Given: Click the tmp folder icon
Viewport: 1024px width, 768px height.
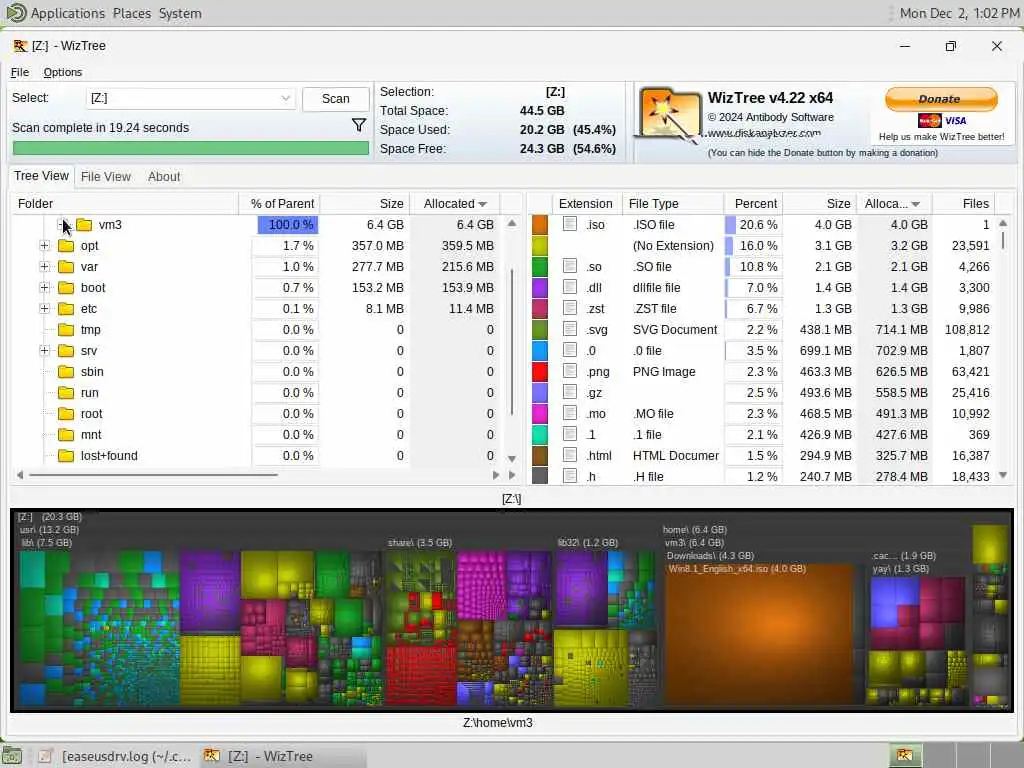Looking at the screenshot, I should click(65, 330).
